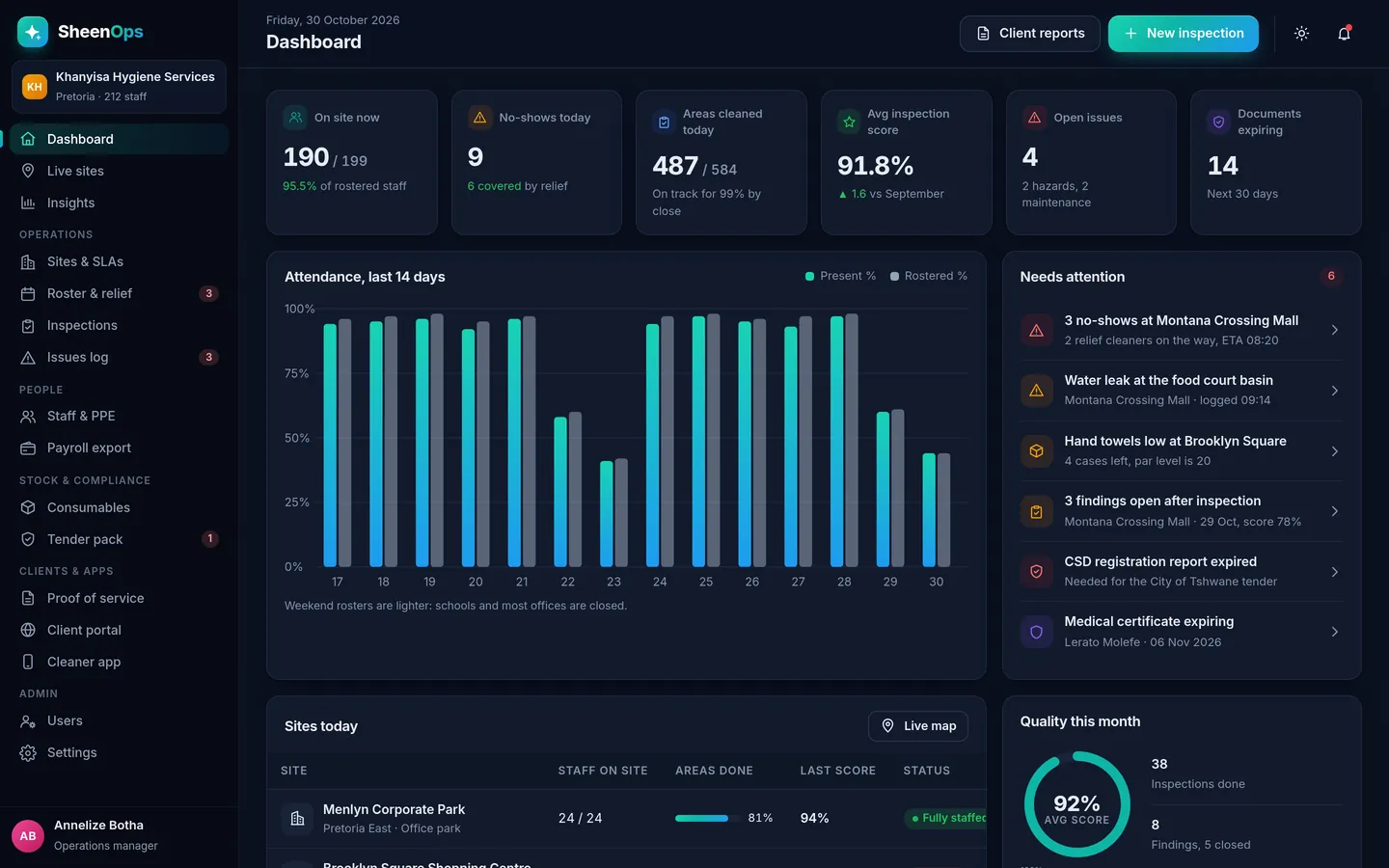1389x868 pixels.
Task: Navigate to Inspections
Action: [119, 325]
